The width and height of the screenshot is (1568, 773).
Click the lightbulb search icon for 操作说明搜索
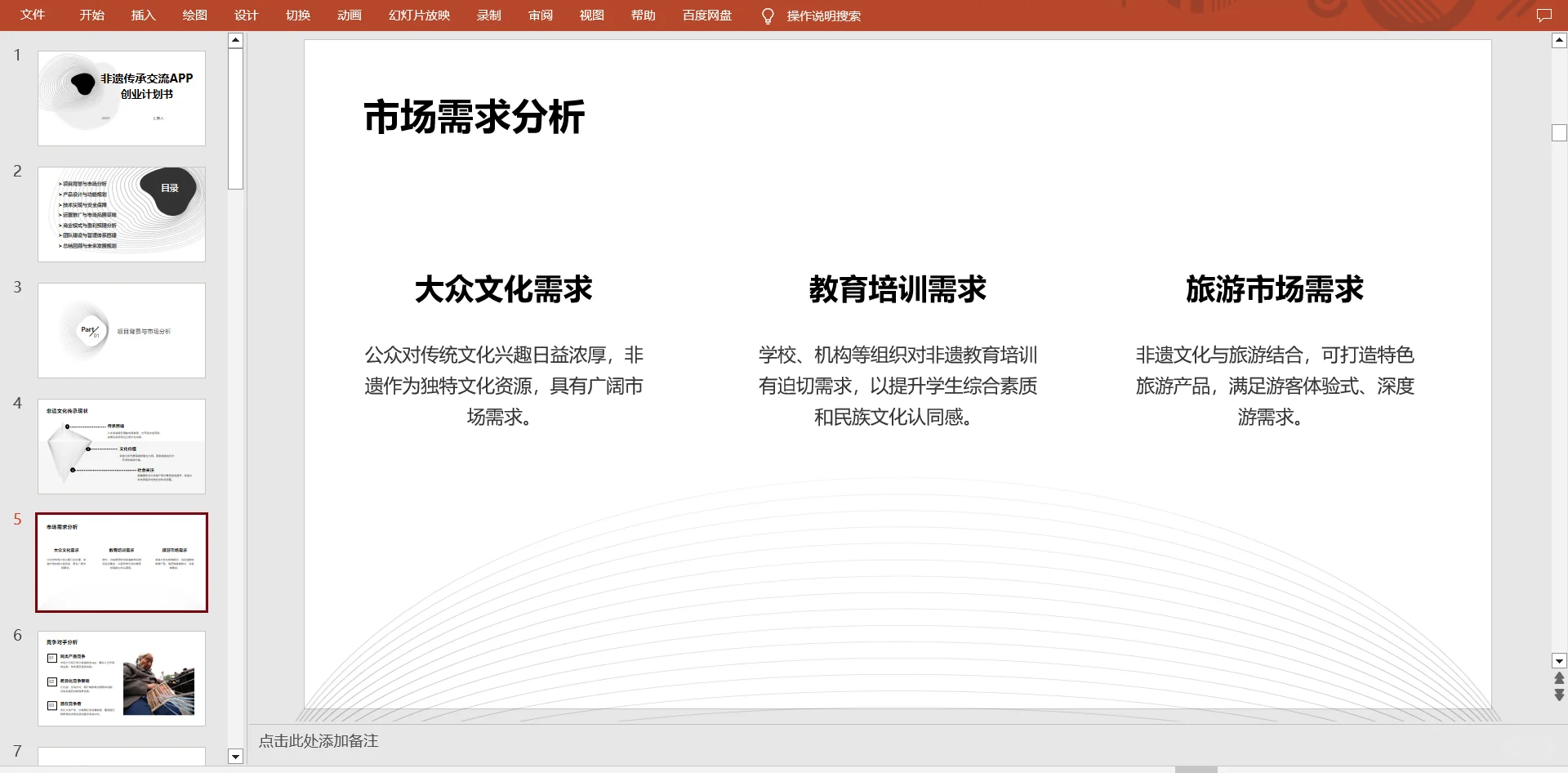tap(768, 16)
